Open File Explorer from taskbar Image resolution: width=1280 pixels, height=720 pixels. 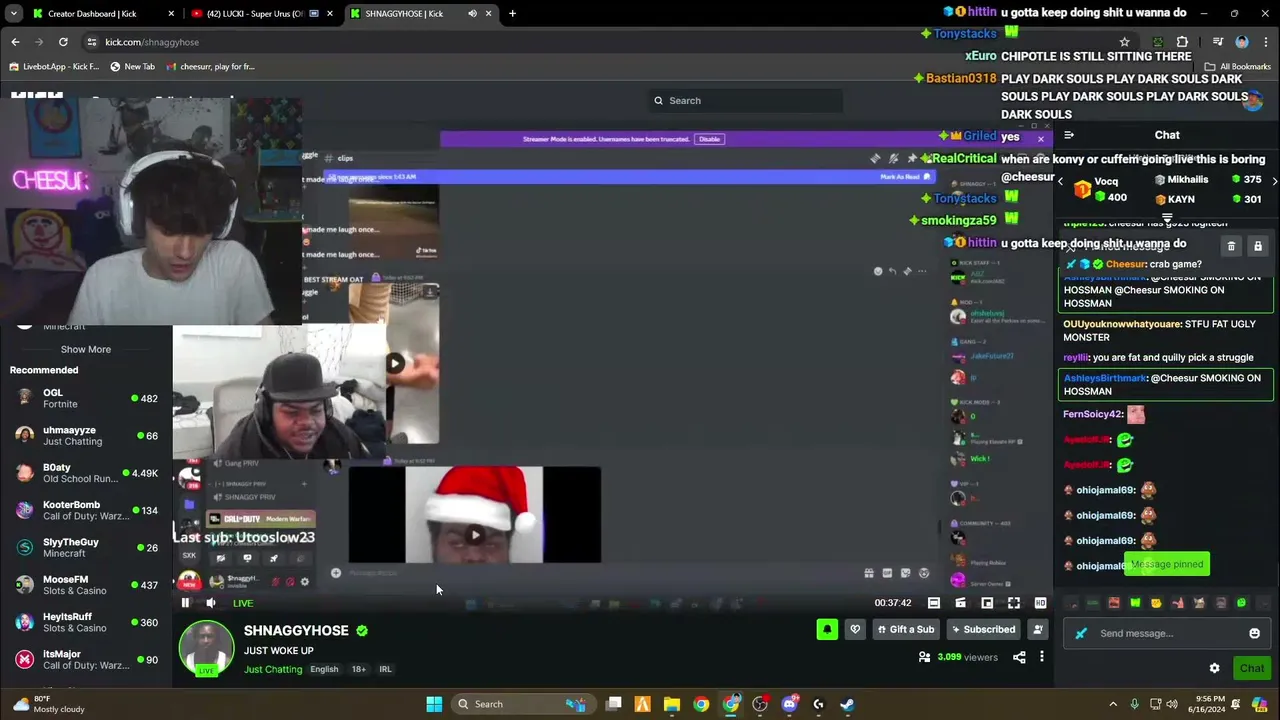click(x=672, y=704)
